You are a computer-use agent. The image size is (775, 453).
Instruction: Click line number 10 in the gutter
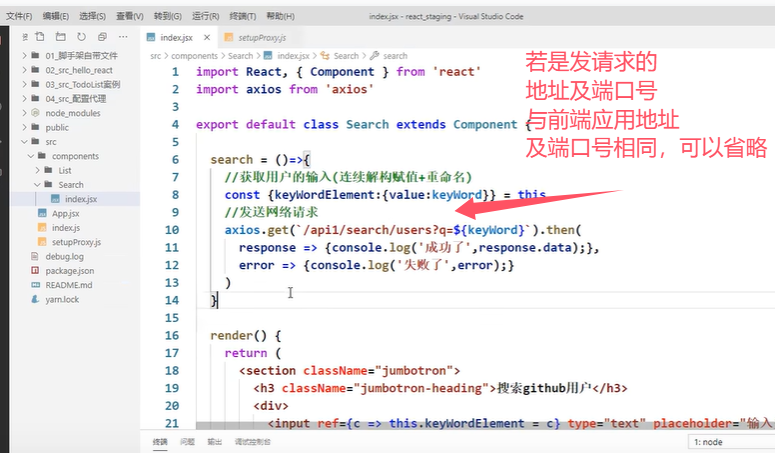pyautogui.click(x=172, y=230)
